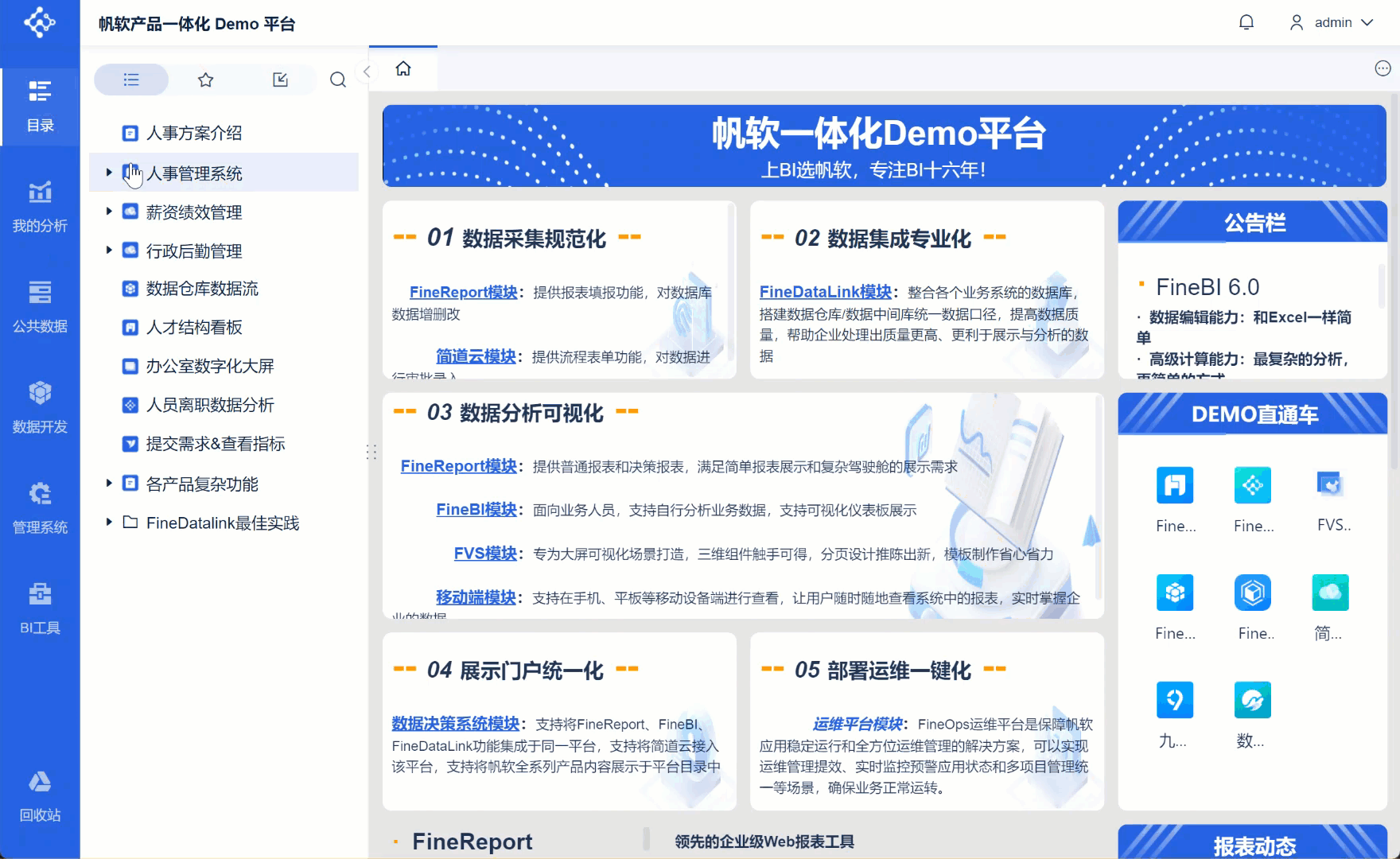
Task: Expand the 人事管理系统 tree node
Action: [x=109, y=172]
